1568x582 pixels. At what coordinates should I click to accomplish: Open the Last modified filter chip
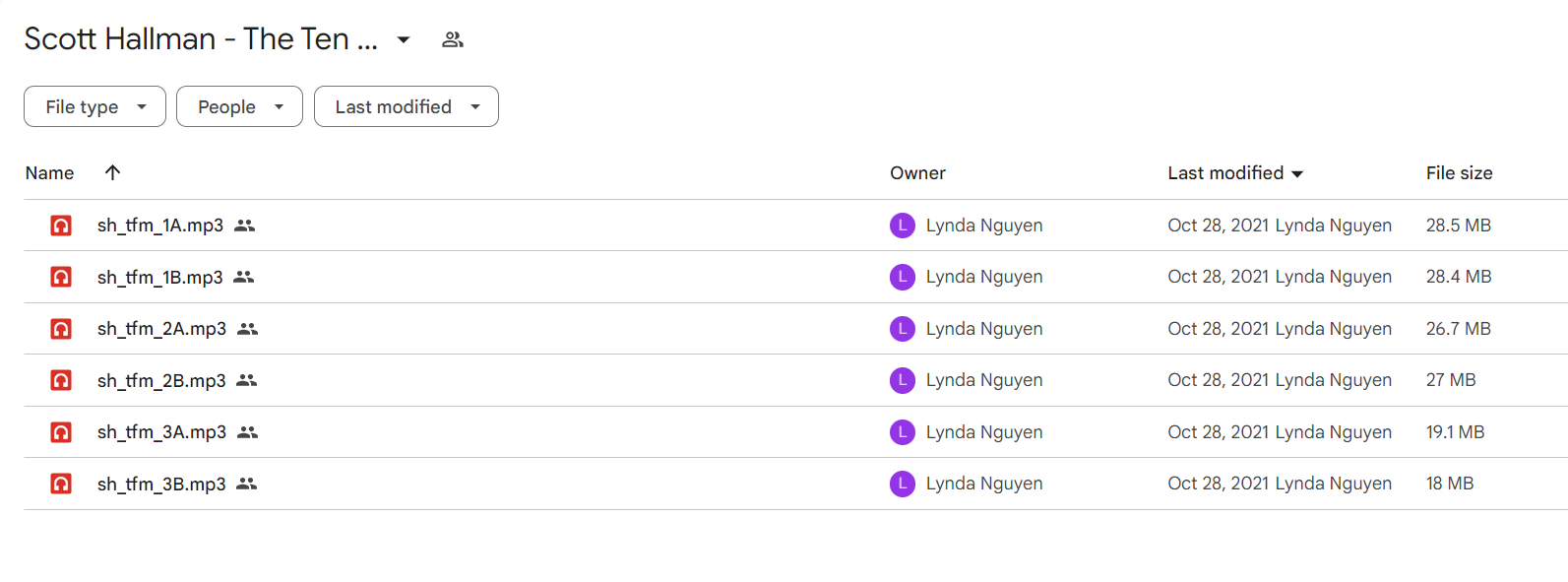tap(407, 106)
